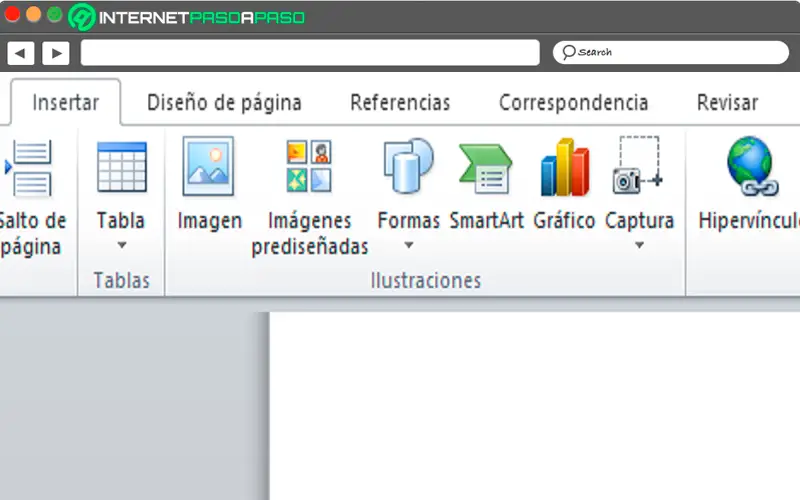Expand the Tabla dropdown arrow
The width and height of the screenshot is (800, 500).
(121, 245)
